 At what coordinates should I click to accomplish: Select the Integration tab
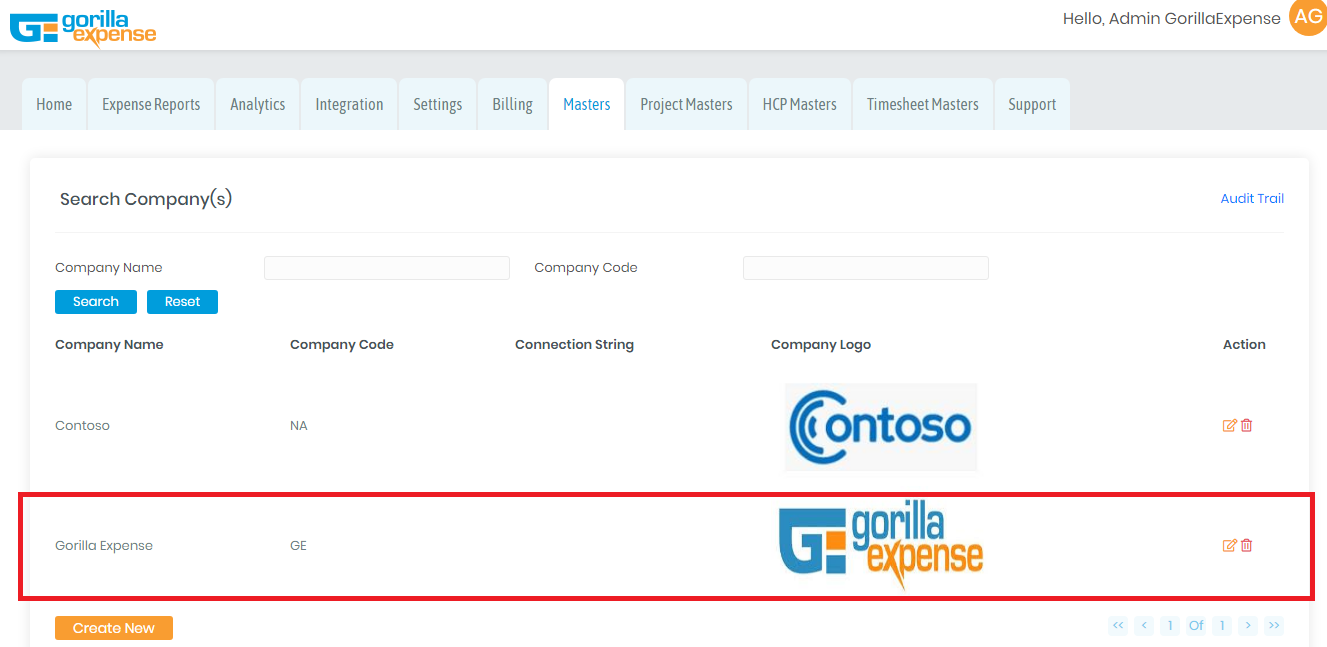349,104
